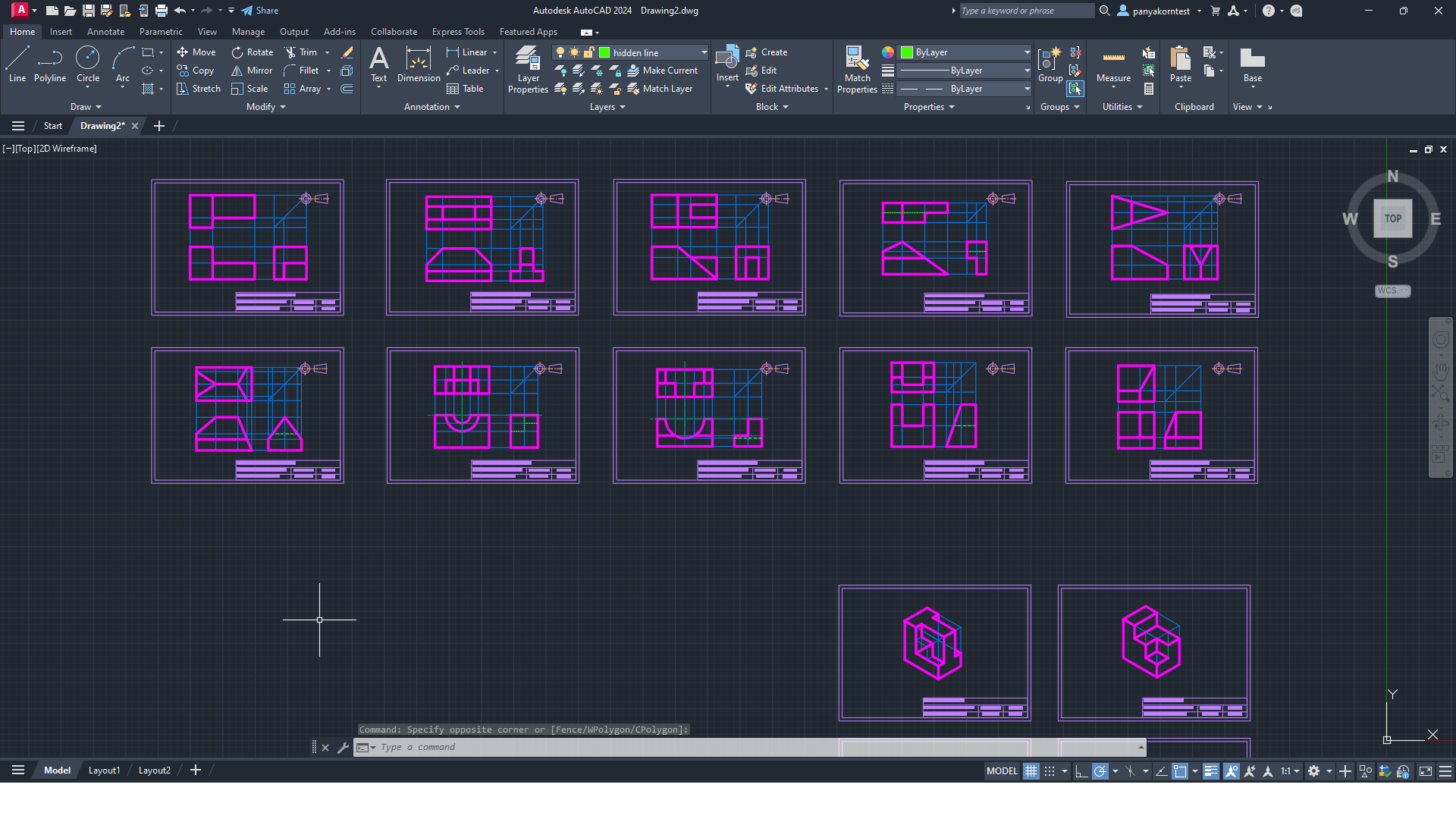Select the Line drawing tool

tap(17, 64)
